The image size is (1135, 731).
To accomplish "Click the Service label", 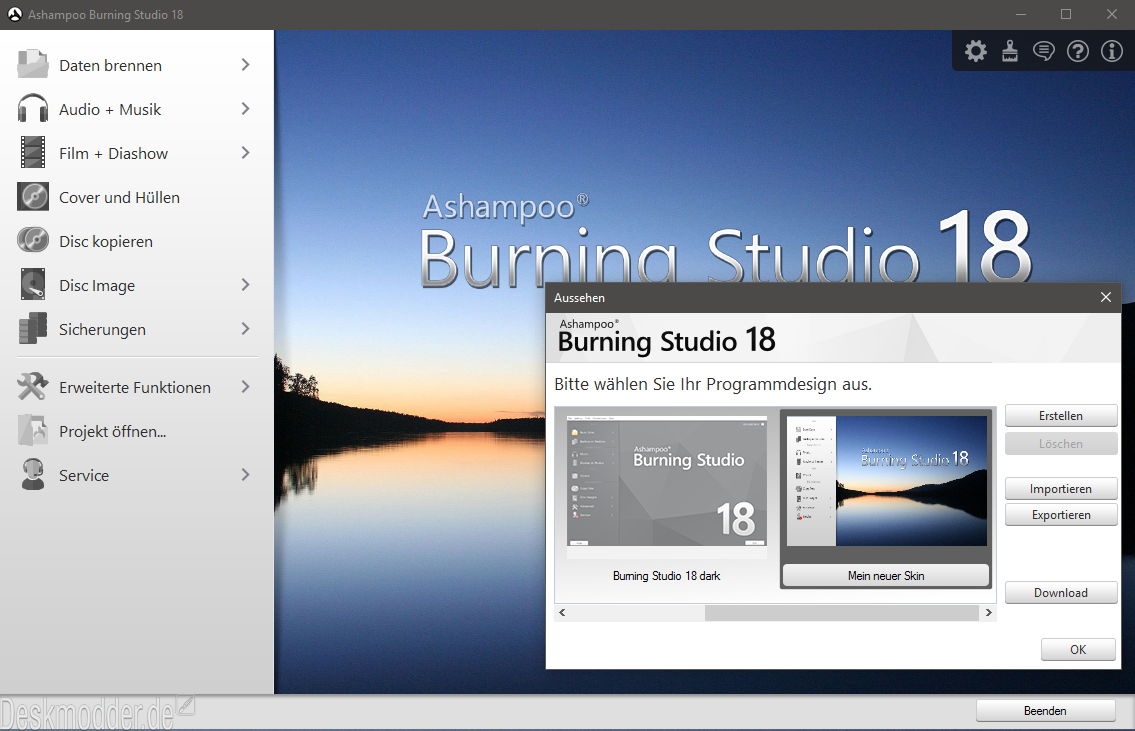I will pyautogui.click(x=84, y=476).
